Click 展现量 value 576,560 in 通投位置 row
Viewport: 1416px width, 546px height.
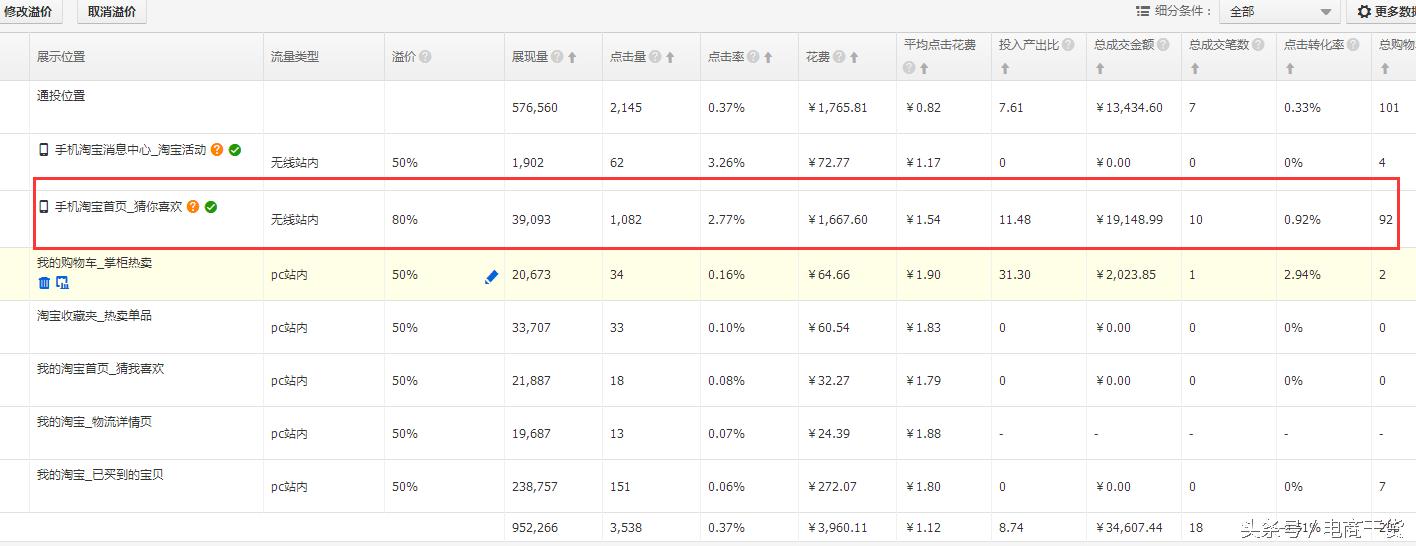coord(535,107)
